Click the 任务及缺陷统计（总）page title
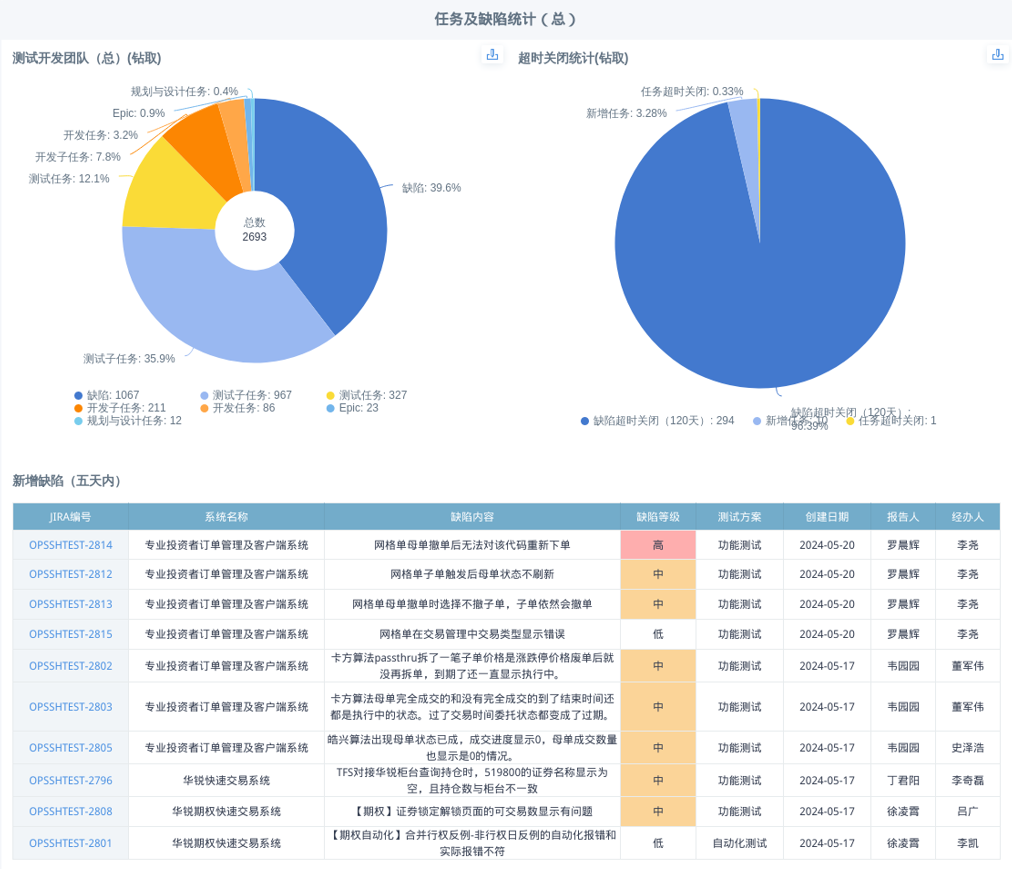 tap(505, 19)
